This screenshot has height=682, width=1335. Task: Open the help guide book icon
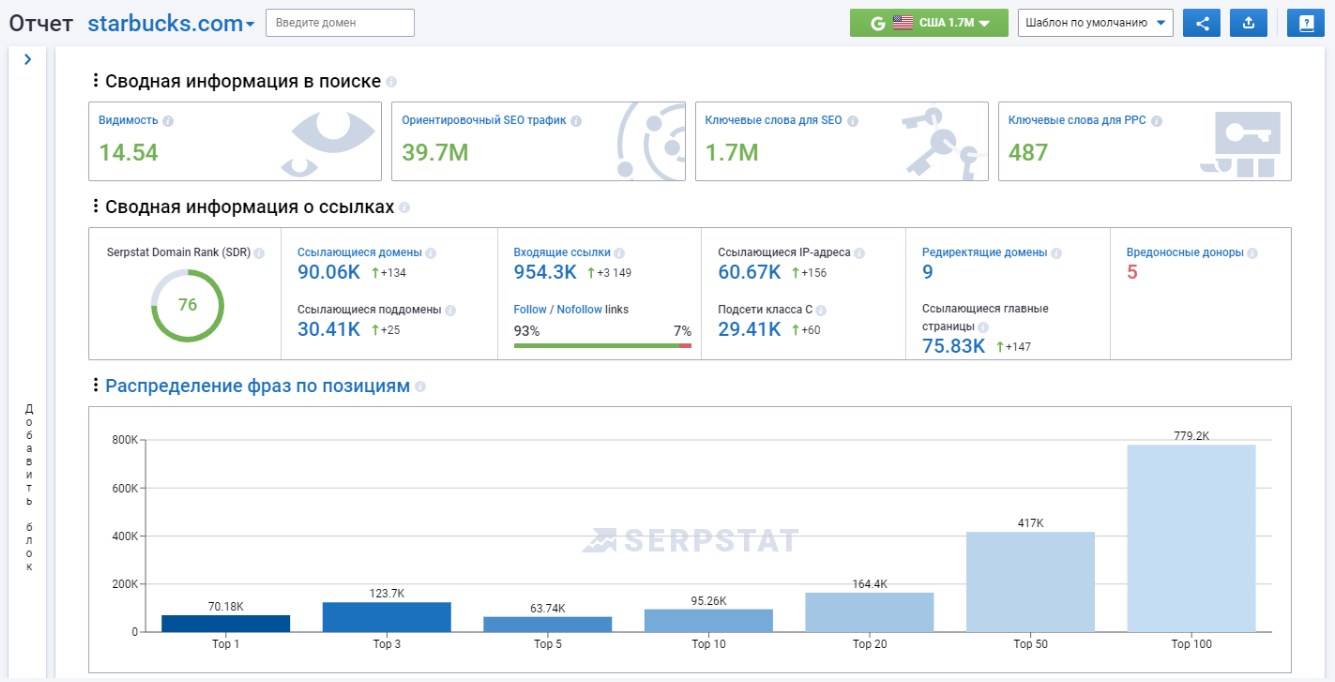[1305, 23]
